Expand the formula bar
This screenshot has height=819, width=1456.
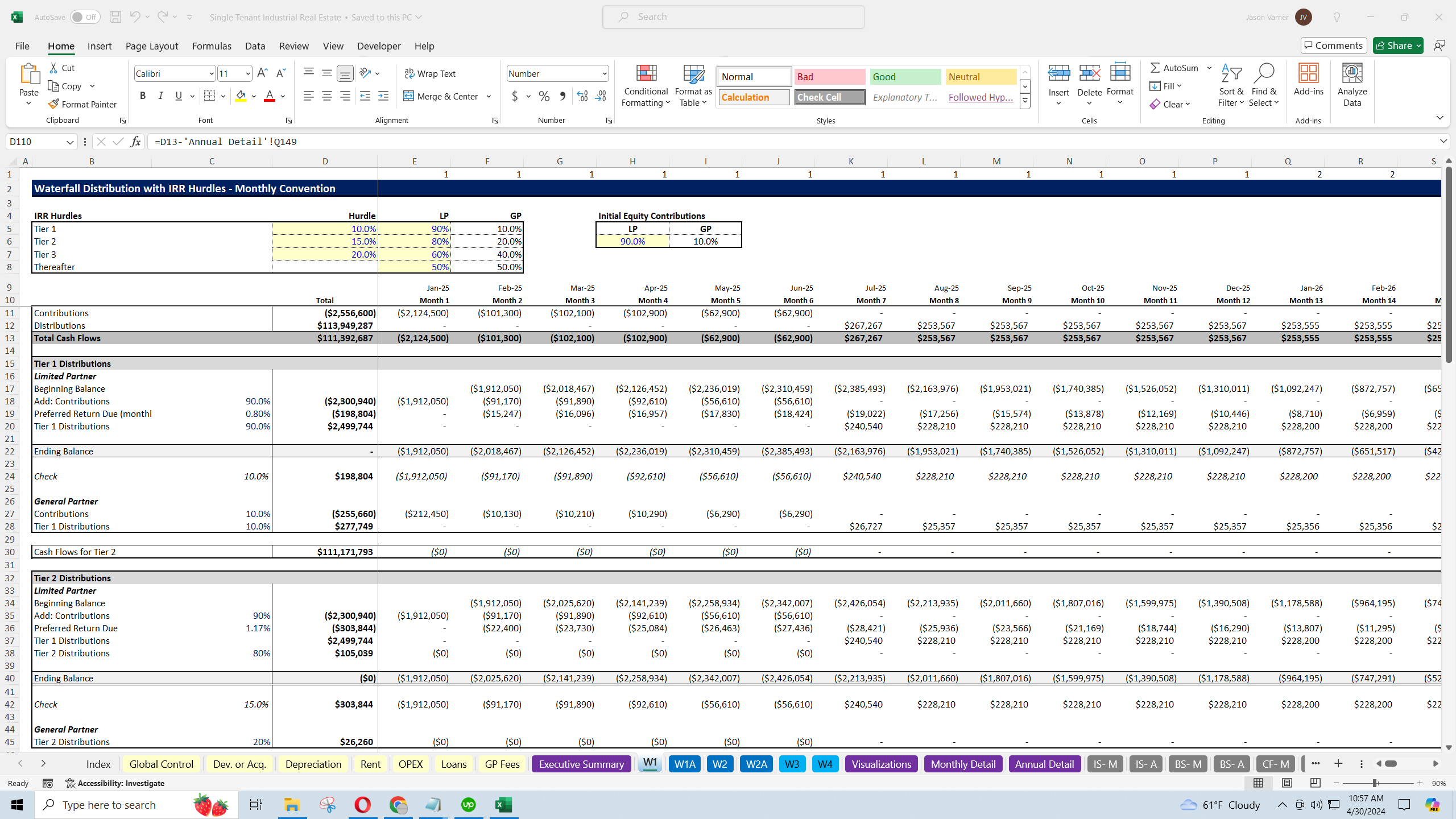1443,141
